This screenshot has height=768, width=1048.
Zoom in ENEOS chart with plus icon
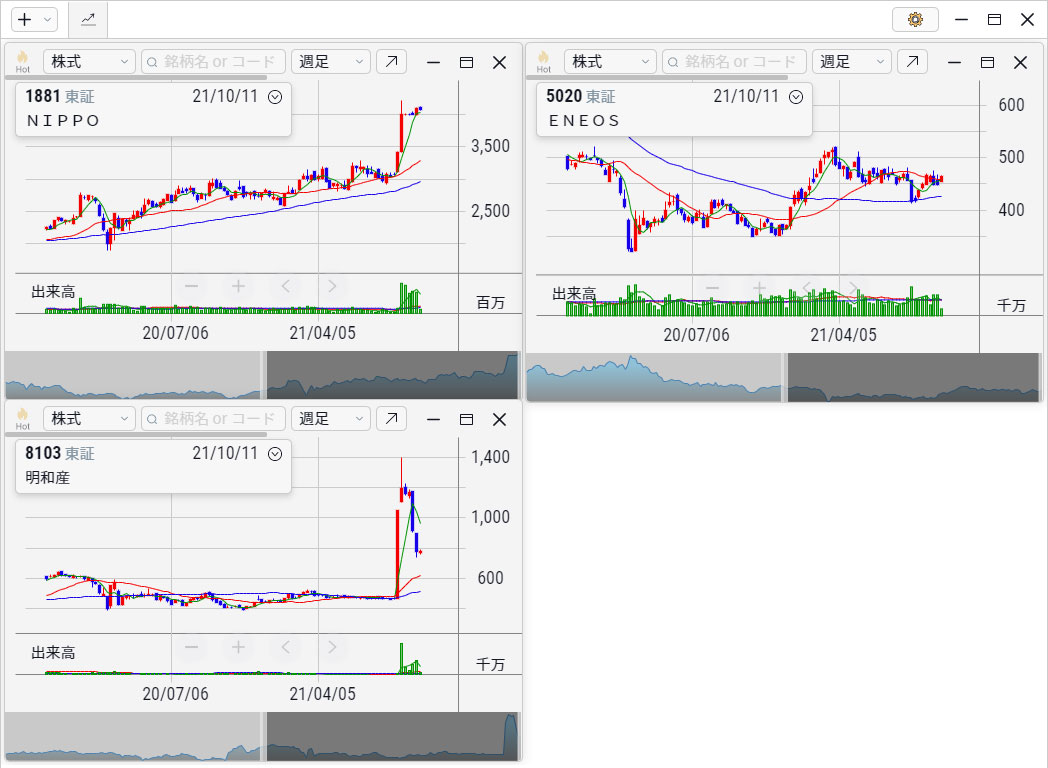(x=759, y=288)
